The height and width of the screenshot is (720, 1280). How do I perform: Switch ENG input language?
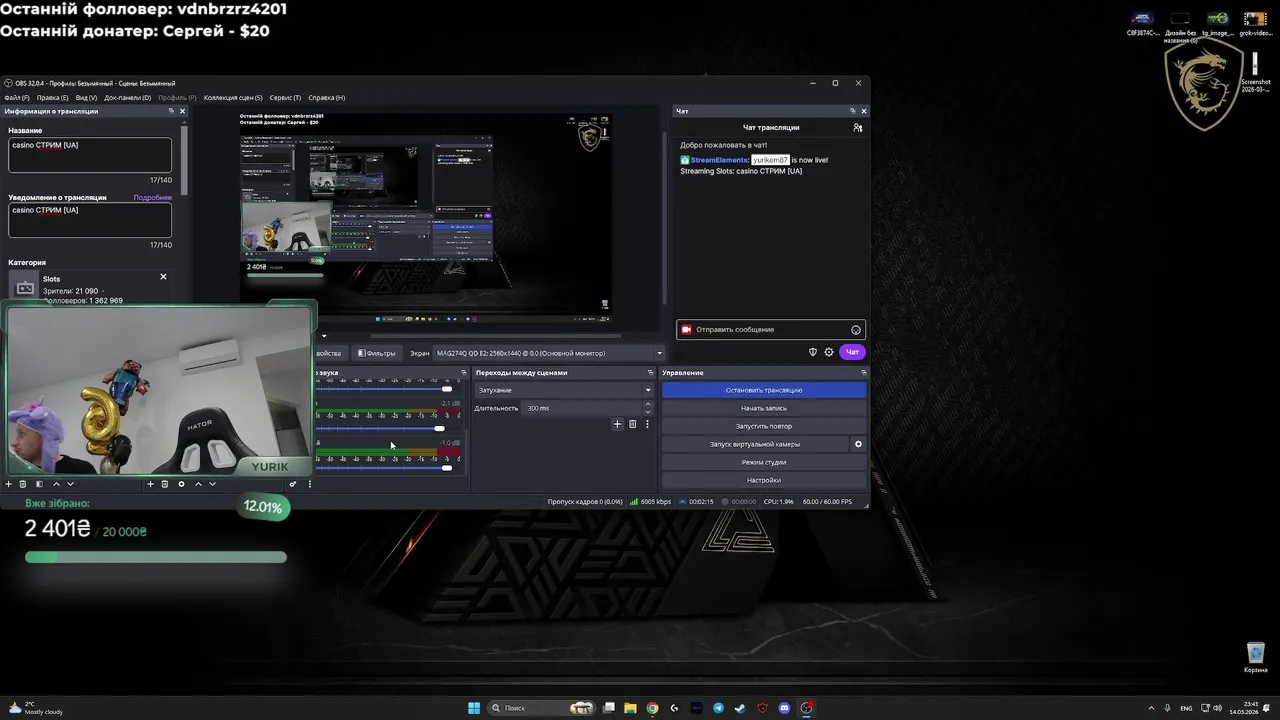point(1186,708)
